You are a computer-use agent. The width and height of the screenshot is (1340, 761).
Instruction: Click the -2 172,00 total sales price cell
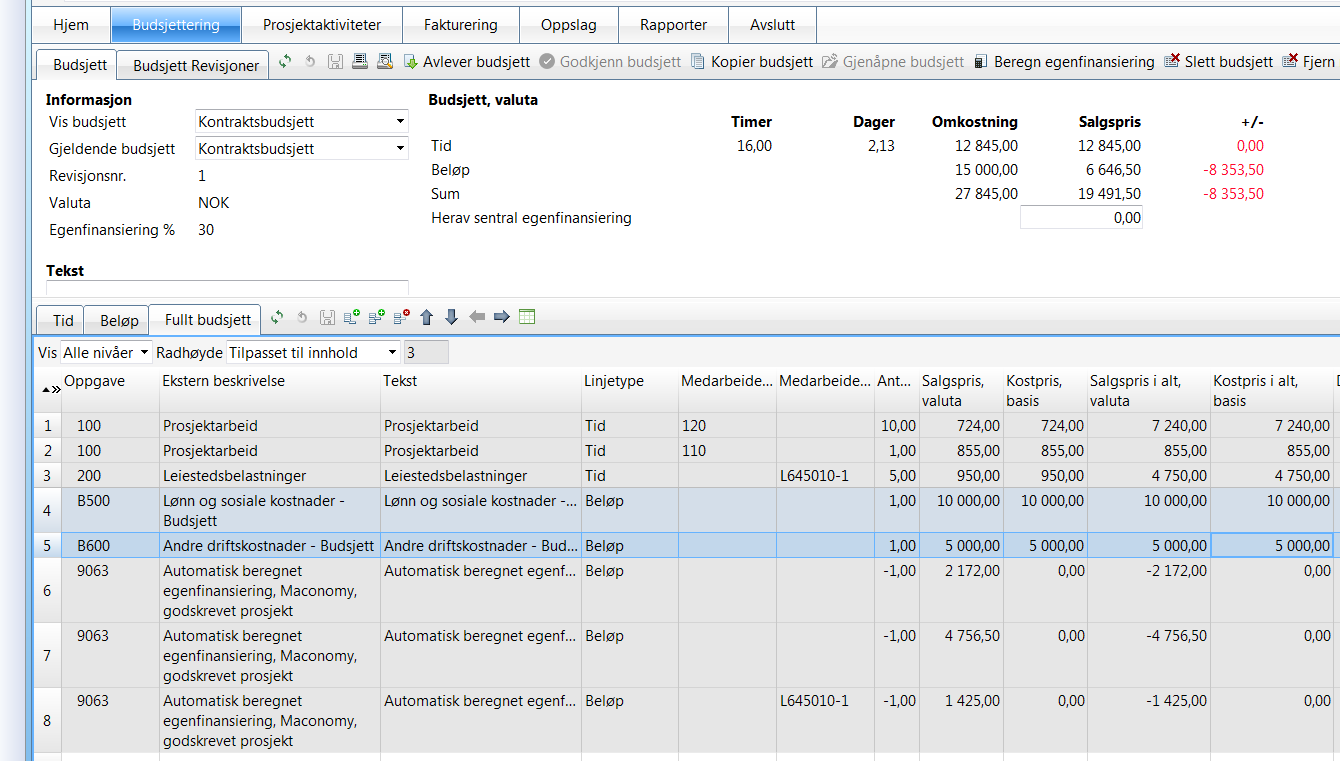(1147, 590)
